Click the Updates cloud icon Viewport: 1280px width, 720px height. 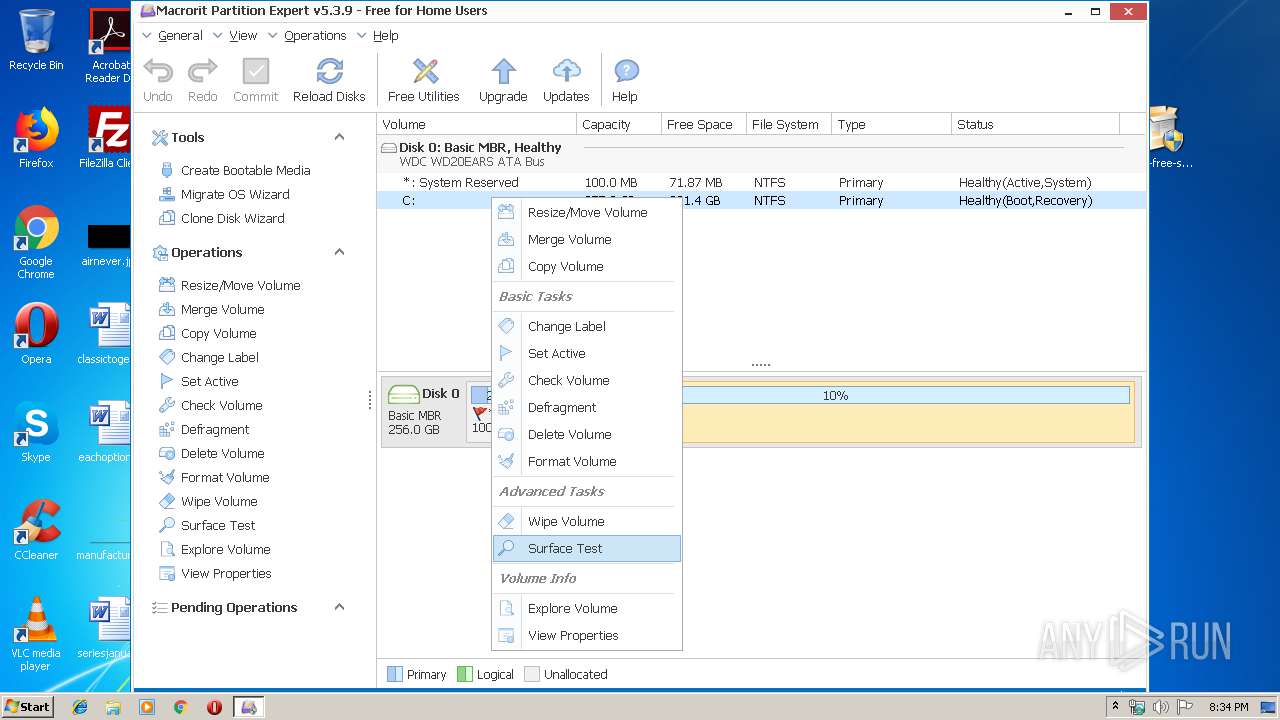click(566, 80)
